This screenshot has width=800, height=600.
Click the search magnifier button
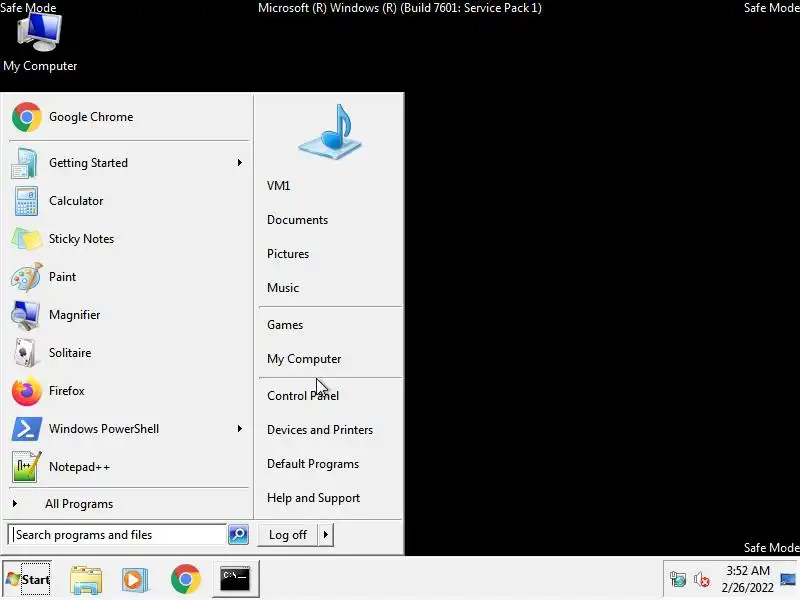[x=238, y=535]
